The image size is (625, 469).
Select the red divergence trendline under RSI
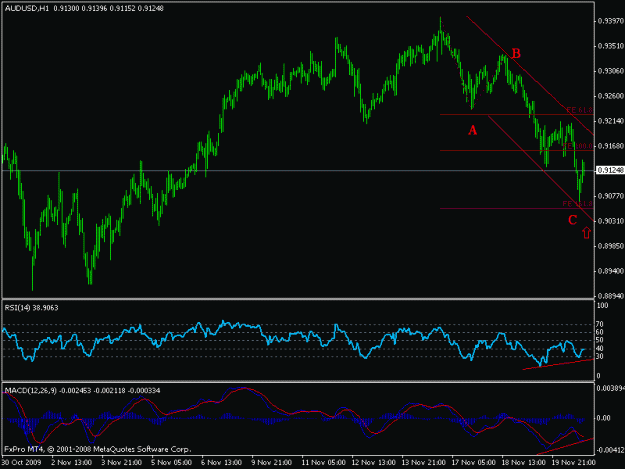click(558, 364)
